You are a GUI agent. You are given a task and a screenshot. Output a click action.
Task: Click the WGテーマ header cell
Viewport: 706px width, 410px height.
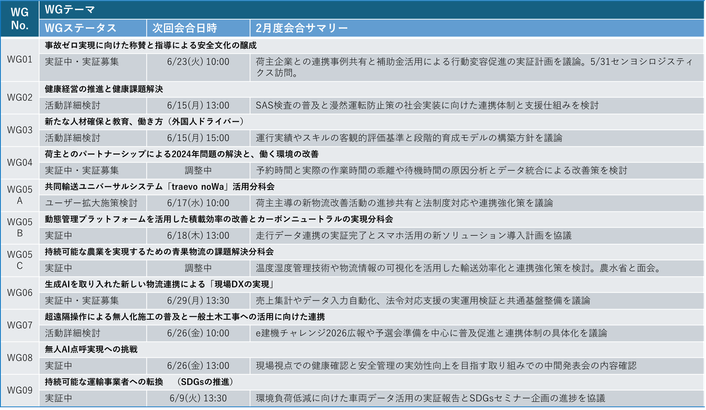pyautogui.click(x=371, y=9)
